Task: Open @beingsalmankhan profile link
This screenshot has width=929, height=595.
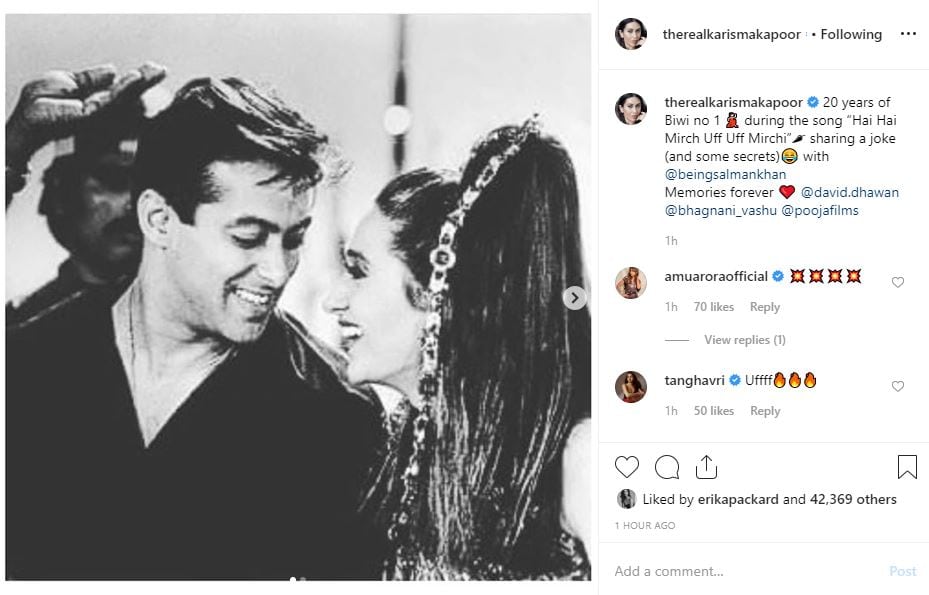Action: pos(725,174)
